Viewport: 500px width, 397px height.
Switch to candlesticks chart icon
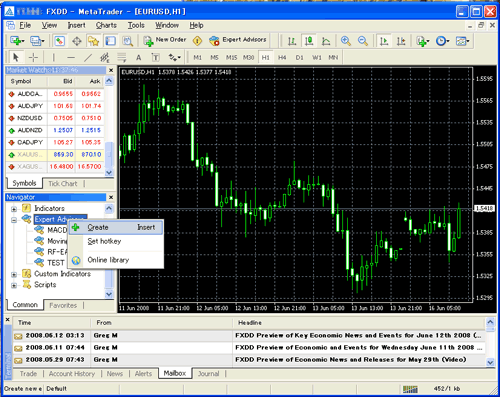pyautogui.click(x=309, y=41)
